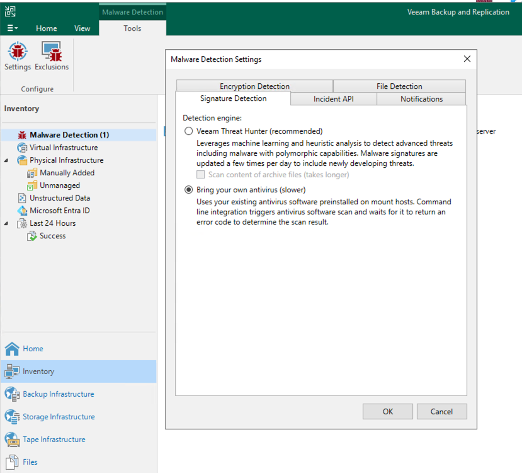The height and width of the screenshot is (474, 522).
Task: Select Bring your own antivirus radio button
Action: point(189,190)
